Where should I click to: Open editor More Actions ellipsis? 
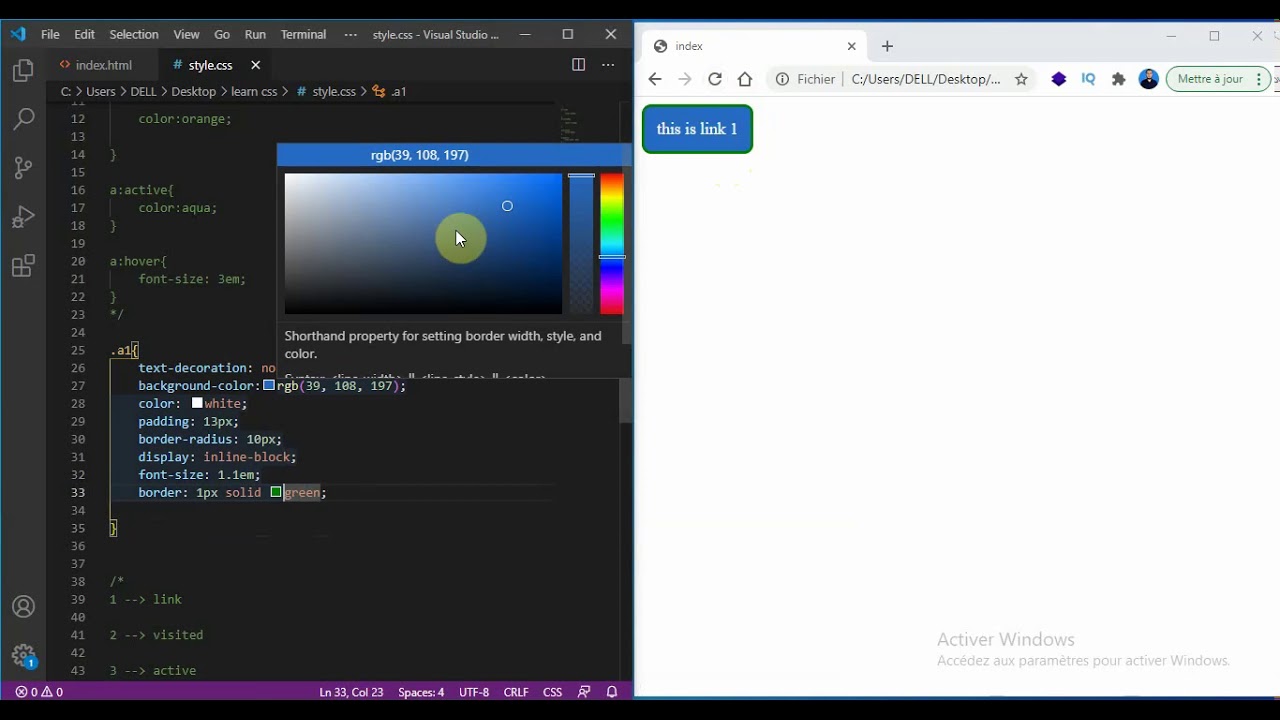[x=607, y=65]
